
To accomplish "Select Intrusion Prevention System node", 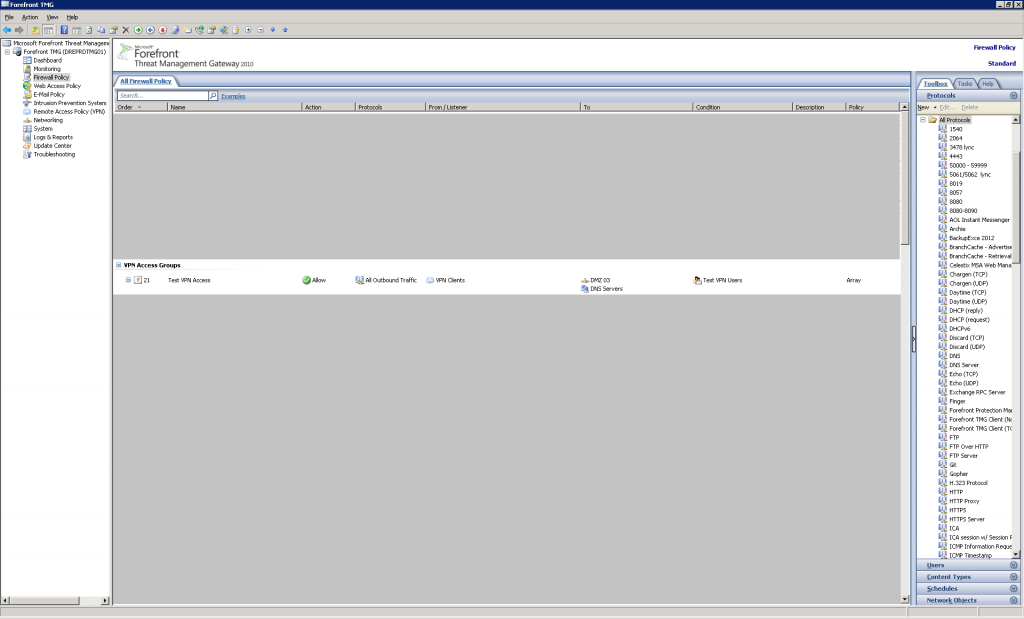I will click(69, 103).
